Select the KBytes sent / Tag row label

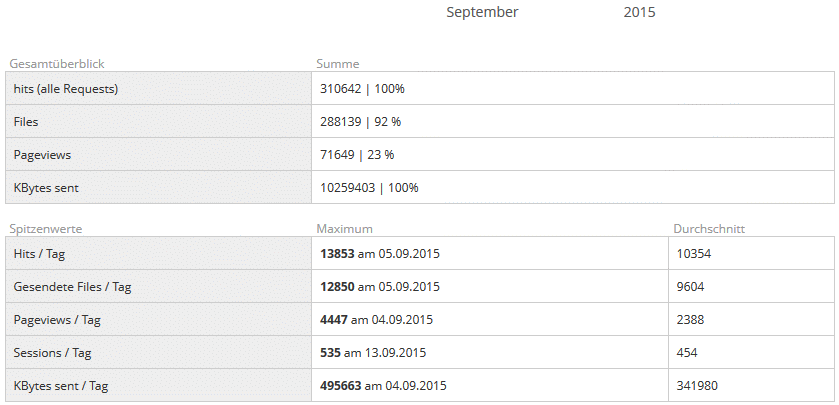click(60, 386)
